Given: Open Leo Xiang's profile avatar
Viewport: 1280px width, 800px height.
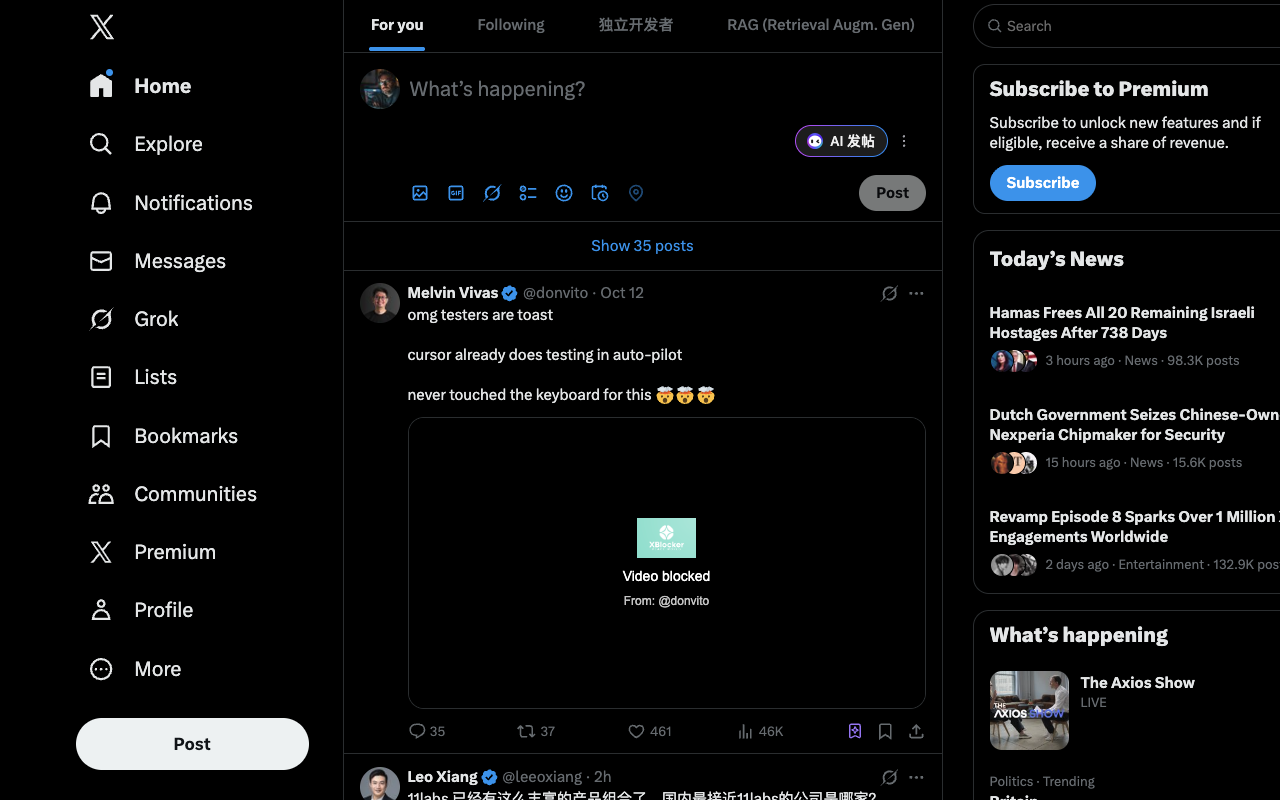Looking at the screenshot, I should pyautogui.click(x=380, y=784).
